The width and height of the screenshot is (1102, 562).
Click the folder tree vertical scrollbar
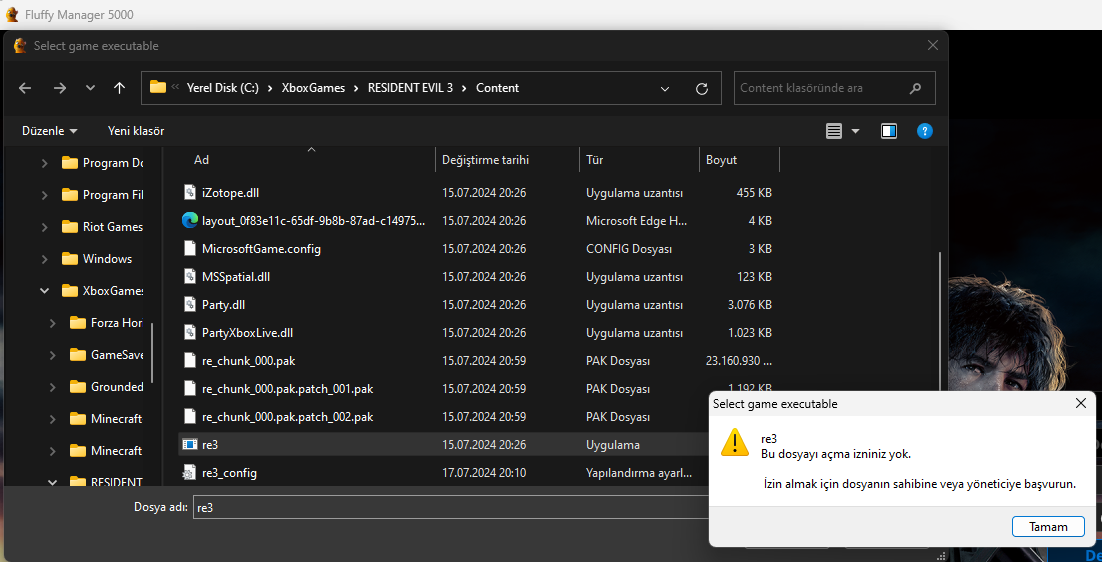[x=153, y=353]
